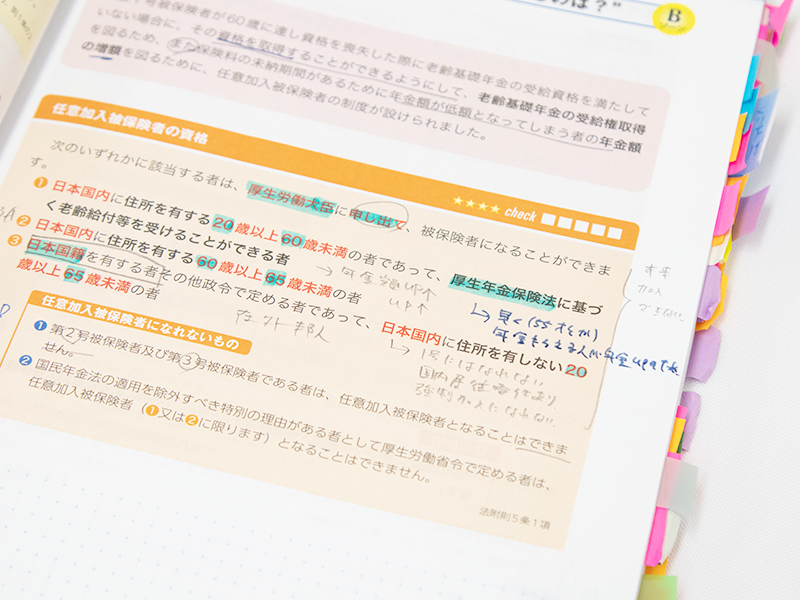Select the pencil-circled words 申し出て
This screenshot has width=800, height=600.
coord(377,217)
